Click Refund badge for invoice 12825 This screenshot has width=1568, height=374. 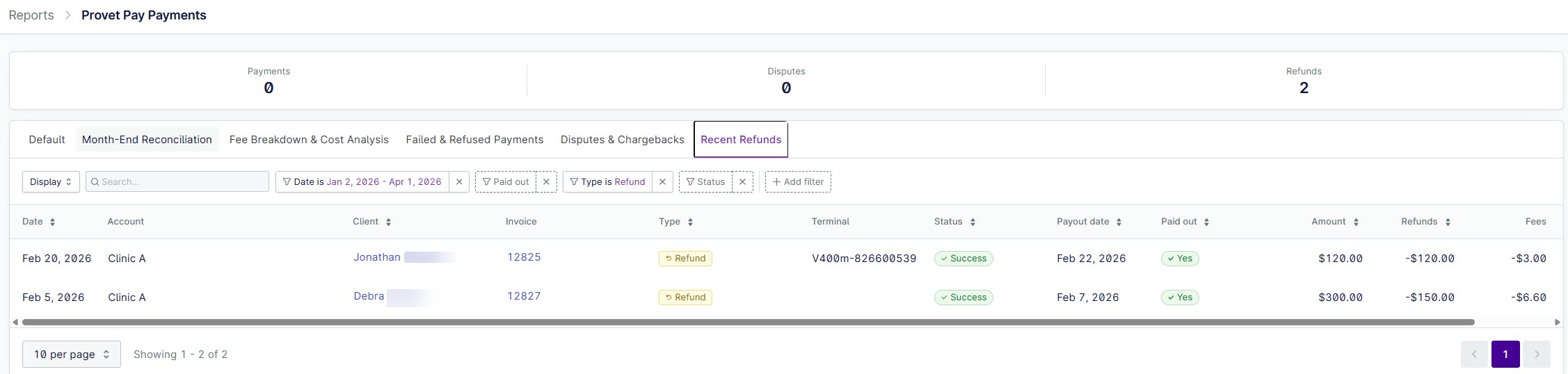click(x=685, y=259)
